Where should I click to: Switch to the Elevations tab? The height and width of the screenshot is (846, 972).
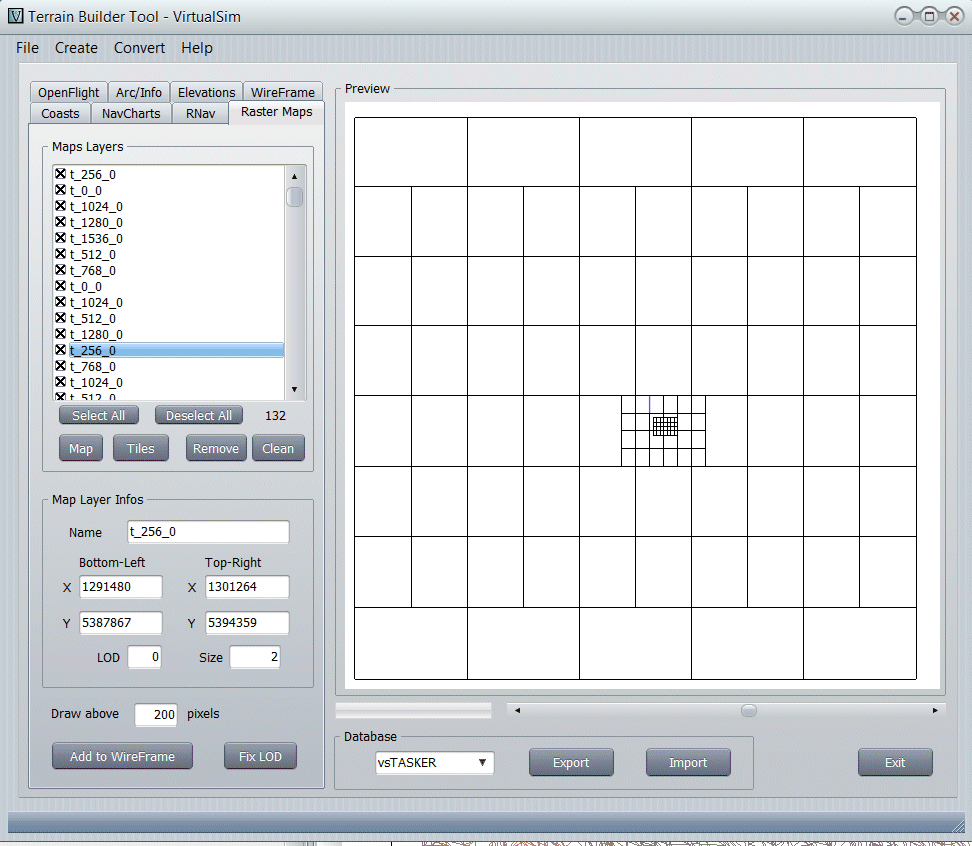[207, 92]
